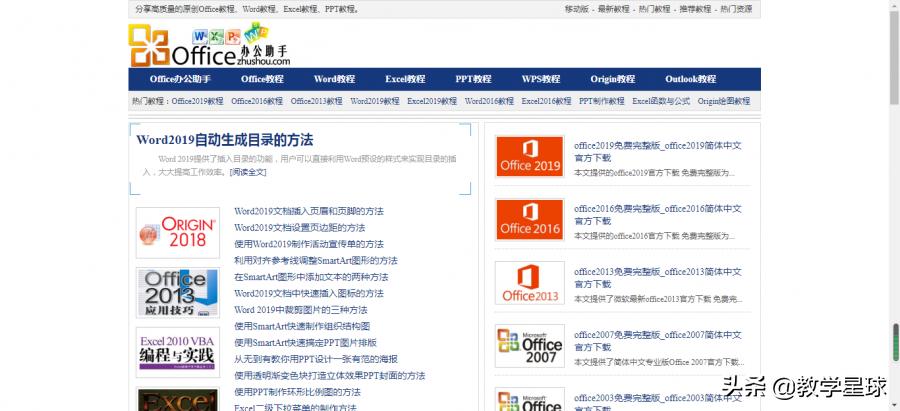Open Word2019文档设置页边距的方法 article
900x411 pixels.
(300, 228)
